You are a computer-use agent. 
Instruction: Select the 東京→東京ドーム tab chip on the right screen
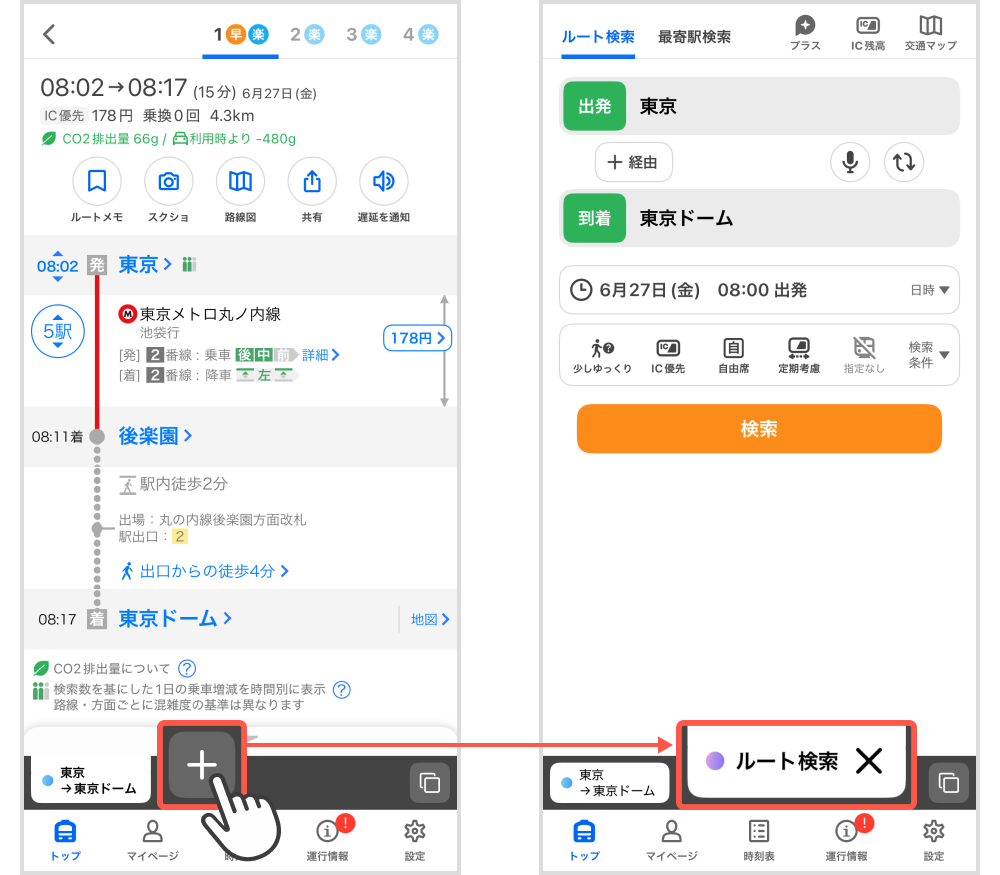click(x=610, y=783)
